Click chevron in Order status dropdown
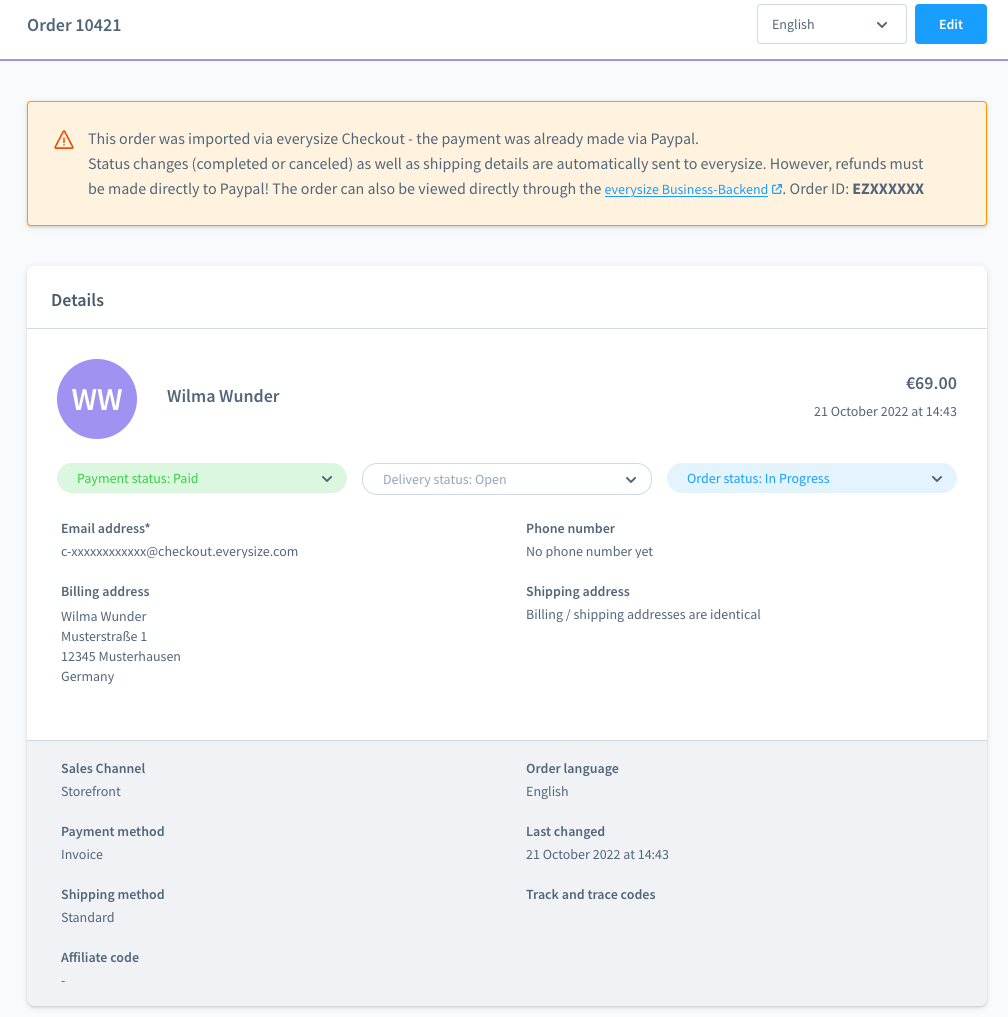Viewport: 1008px width, 1017px height. click(x=937, y=479)
